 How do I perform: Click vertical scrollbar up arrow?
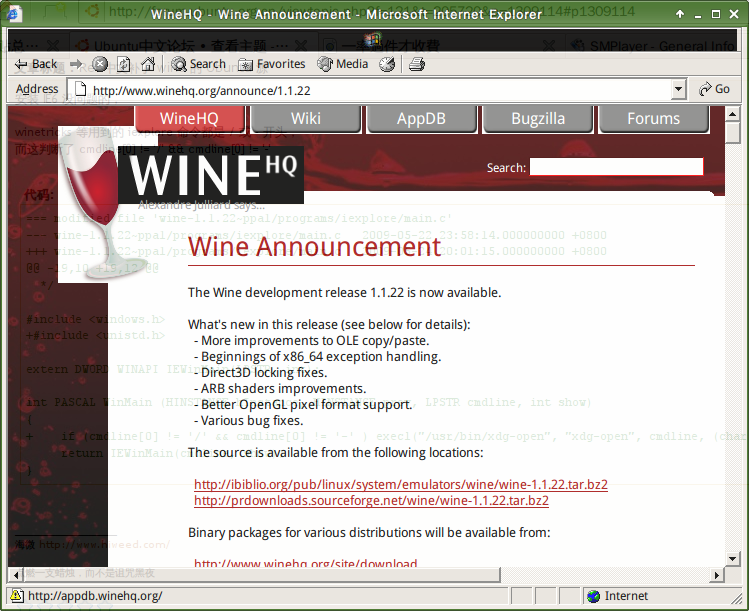[732, 114]
